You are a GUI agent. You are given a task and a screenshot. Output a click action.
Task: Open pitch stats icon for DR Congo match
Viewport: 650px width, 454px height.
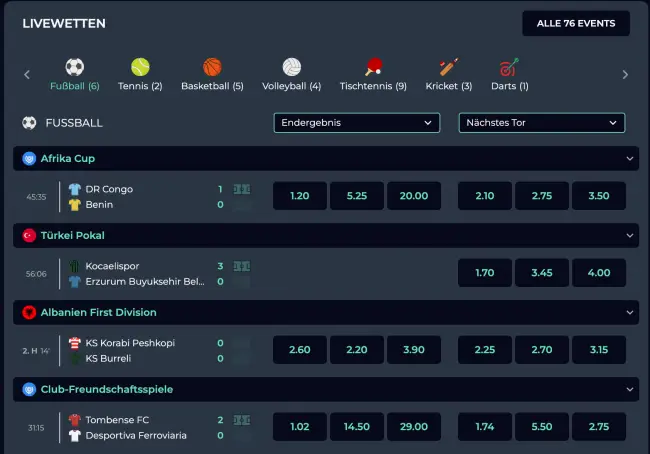(242, 189)
